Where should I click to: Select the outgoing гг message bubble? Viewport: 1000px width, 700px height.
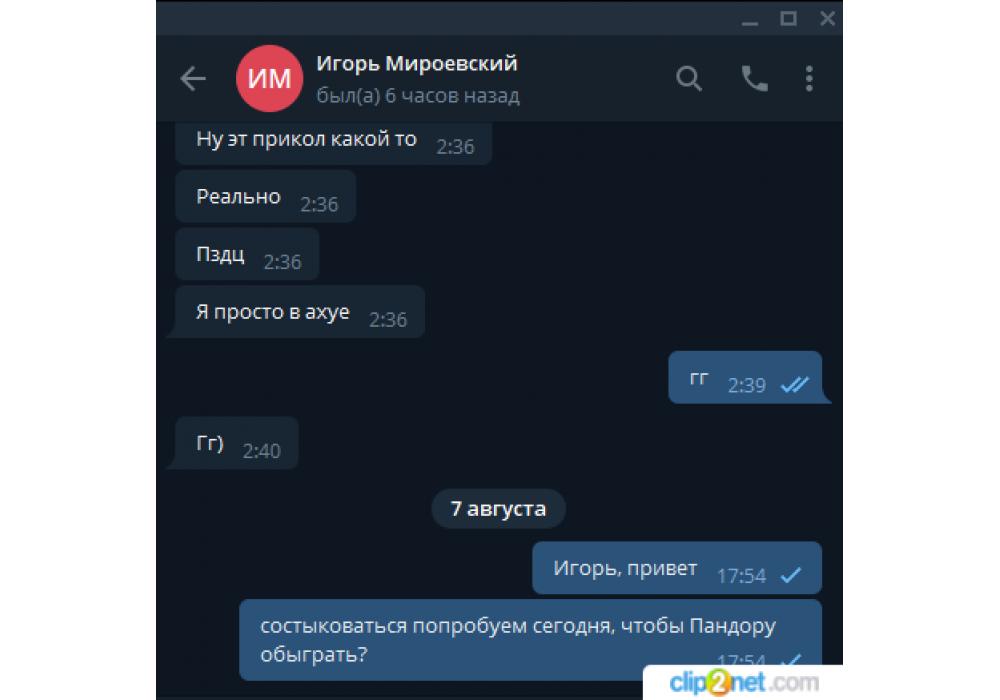[x=745, y=377]
